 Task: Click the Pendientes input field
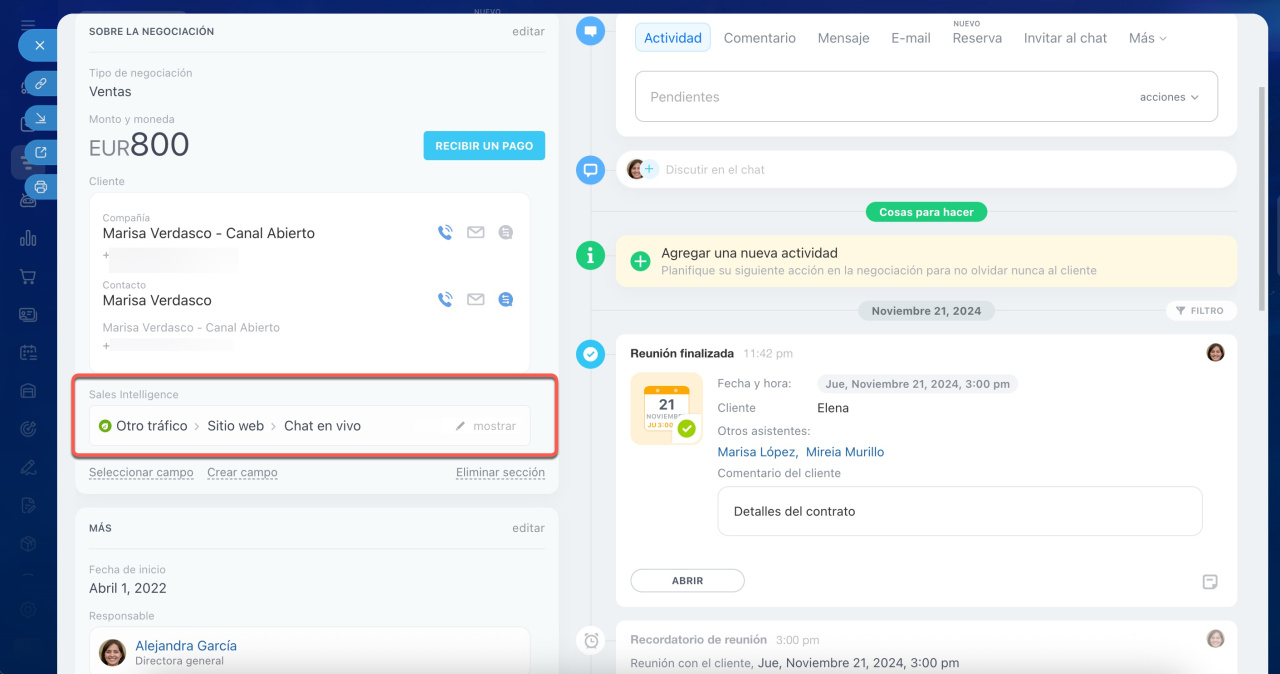[x=880, y=97]
